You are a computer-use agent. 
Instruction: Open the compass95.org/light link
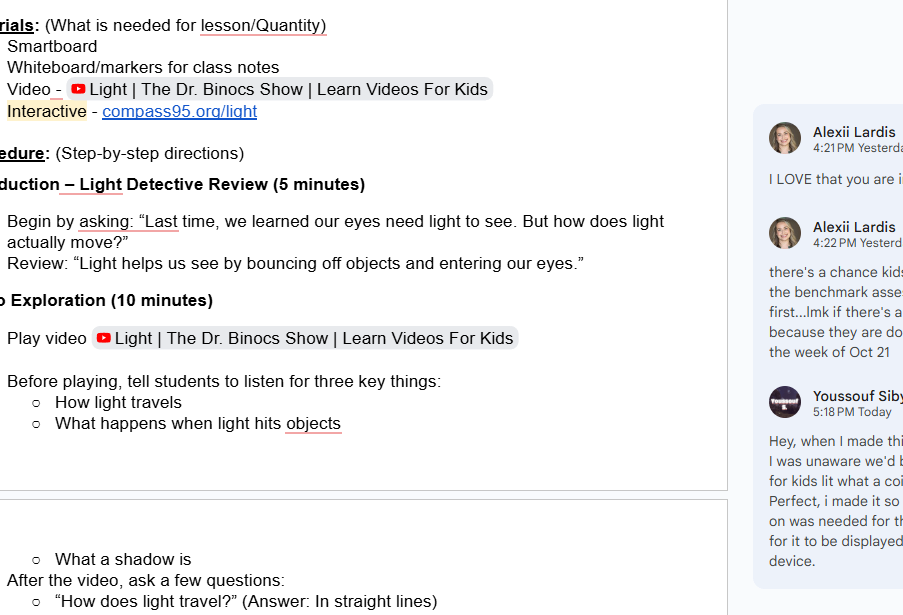pyautogui.click(x=179, y=111)
